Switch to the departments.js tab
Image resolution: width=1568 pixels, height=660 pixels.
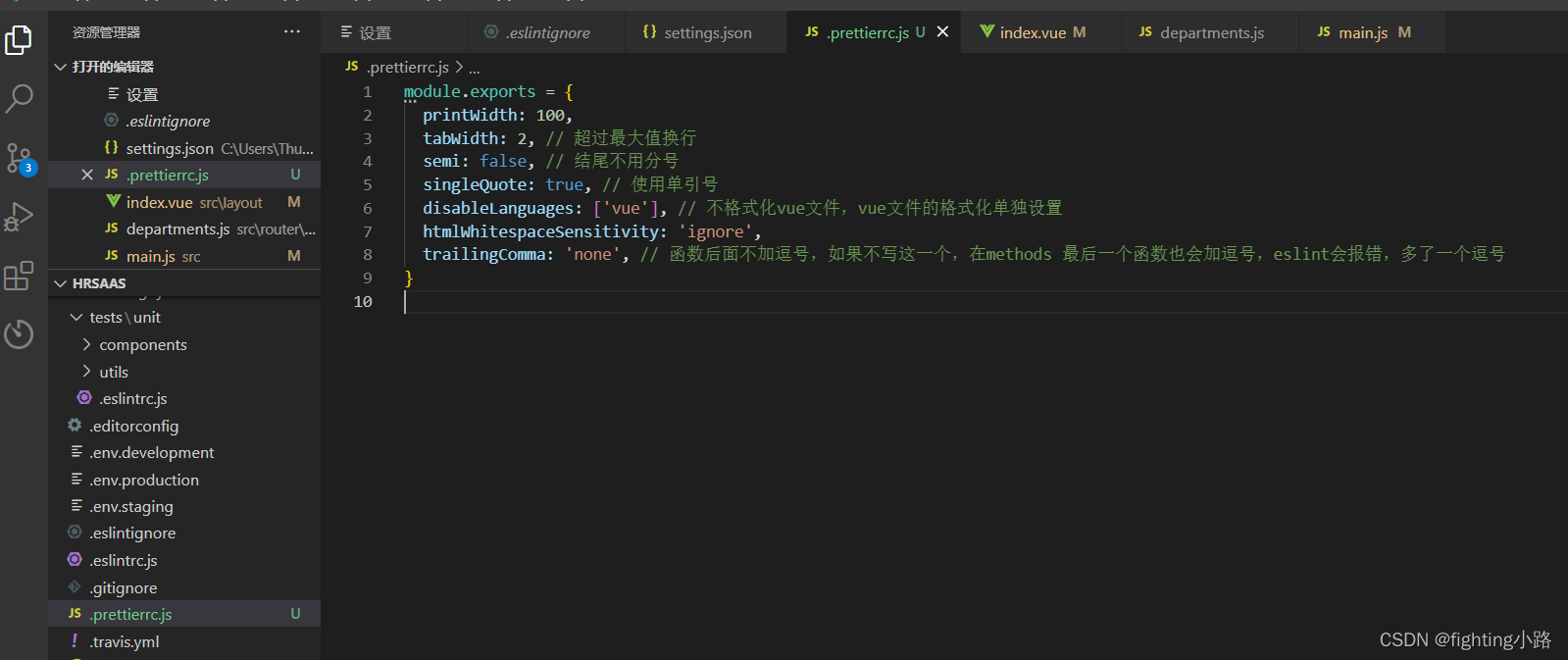(1209, 32)
